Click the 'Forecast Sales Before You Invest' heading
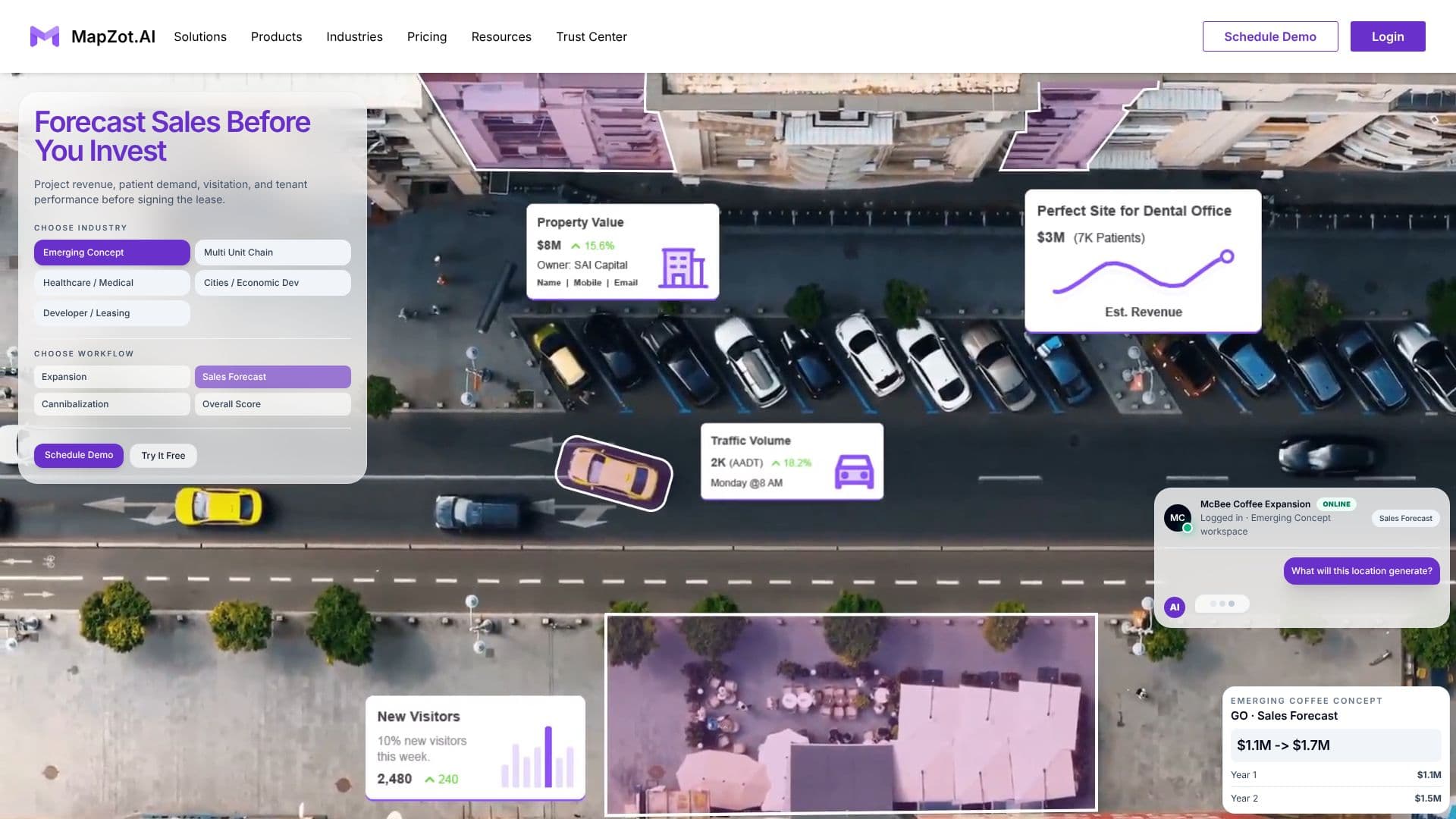Viewport: 1456px width, 819px height. click(172, 136)
